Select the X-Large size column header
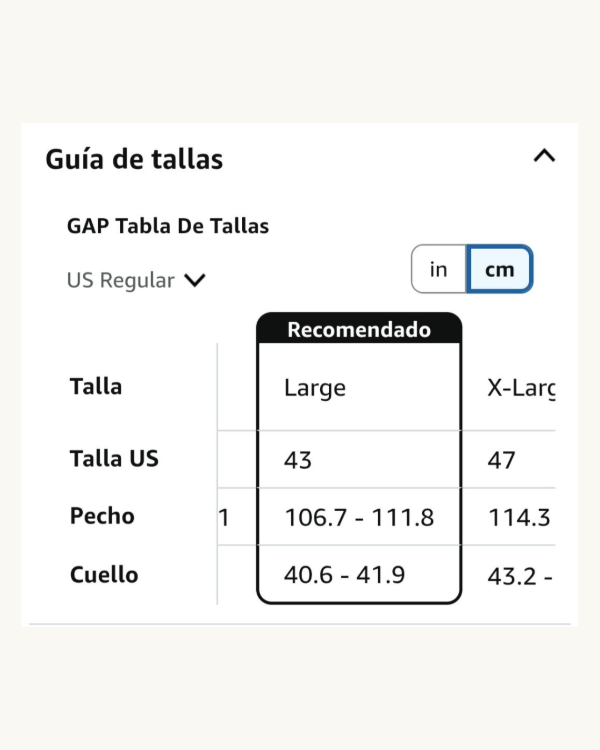 point(520,388)
